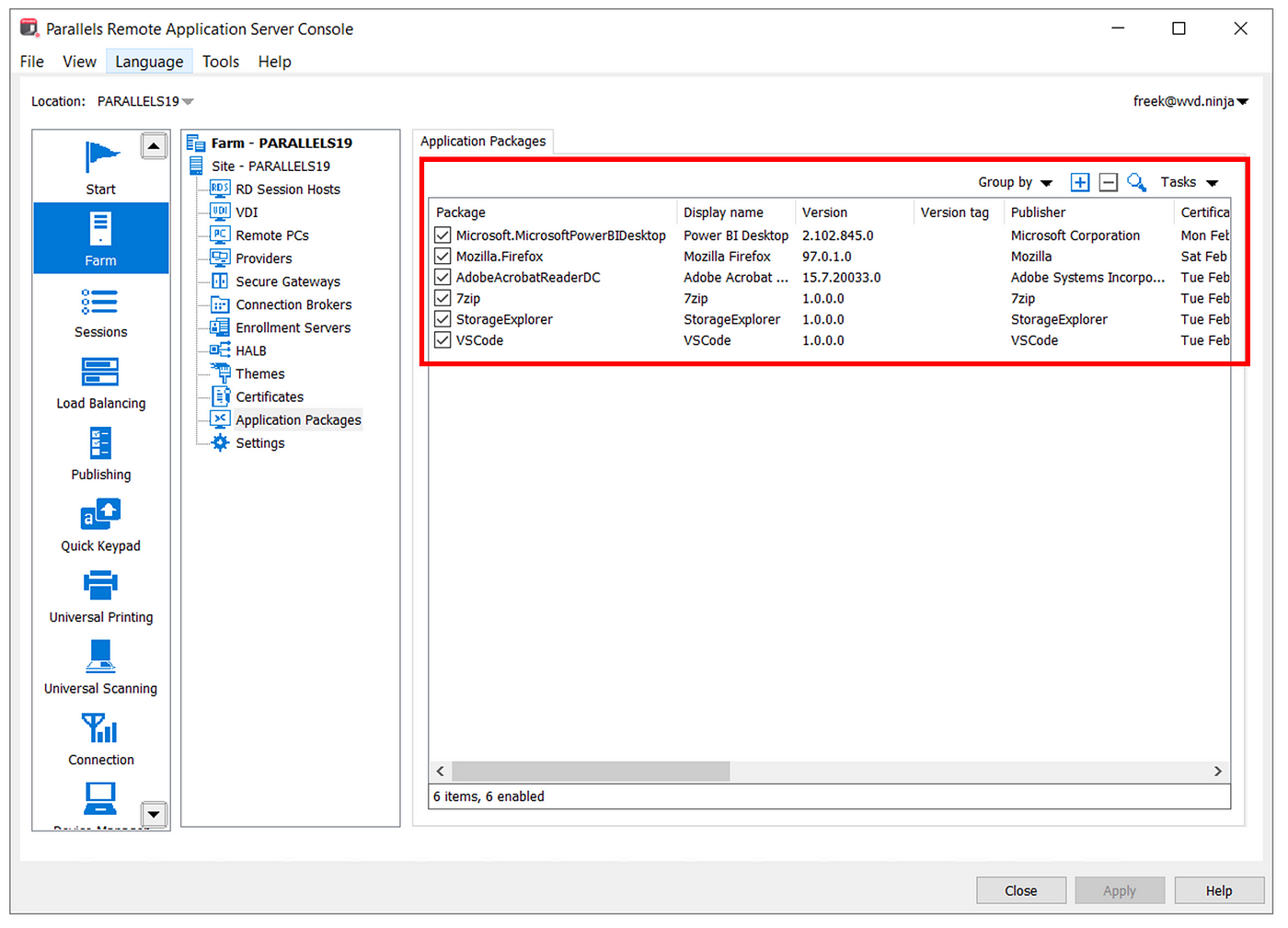Select the Microsoft Corporation publisher cell
Screen dimensions: 1288x928
click(1075, 235)
